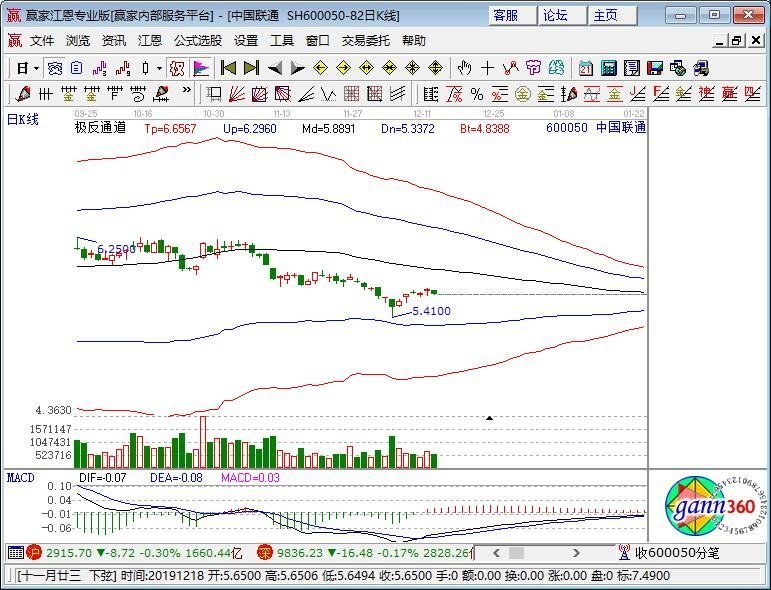
Task: Click the purple 节 solar-term icon
Action: click(534, 68)
